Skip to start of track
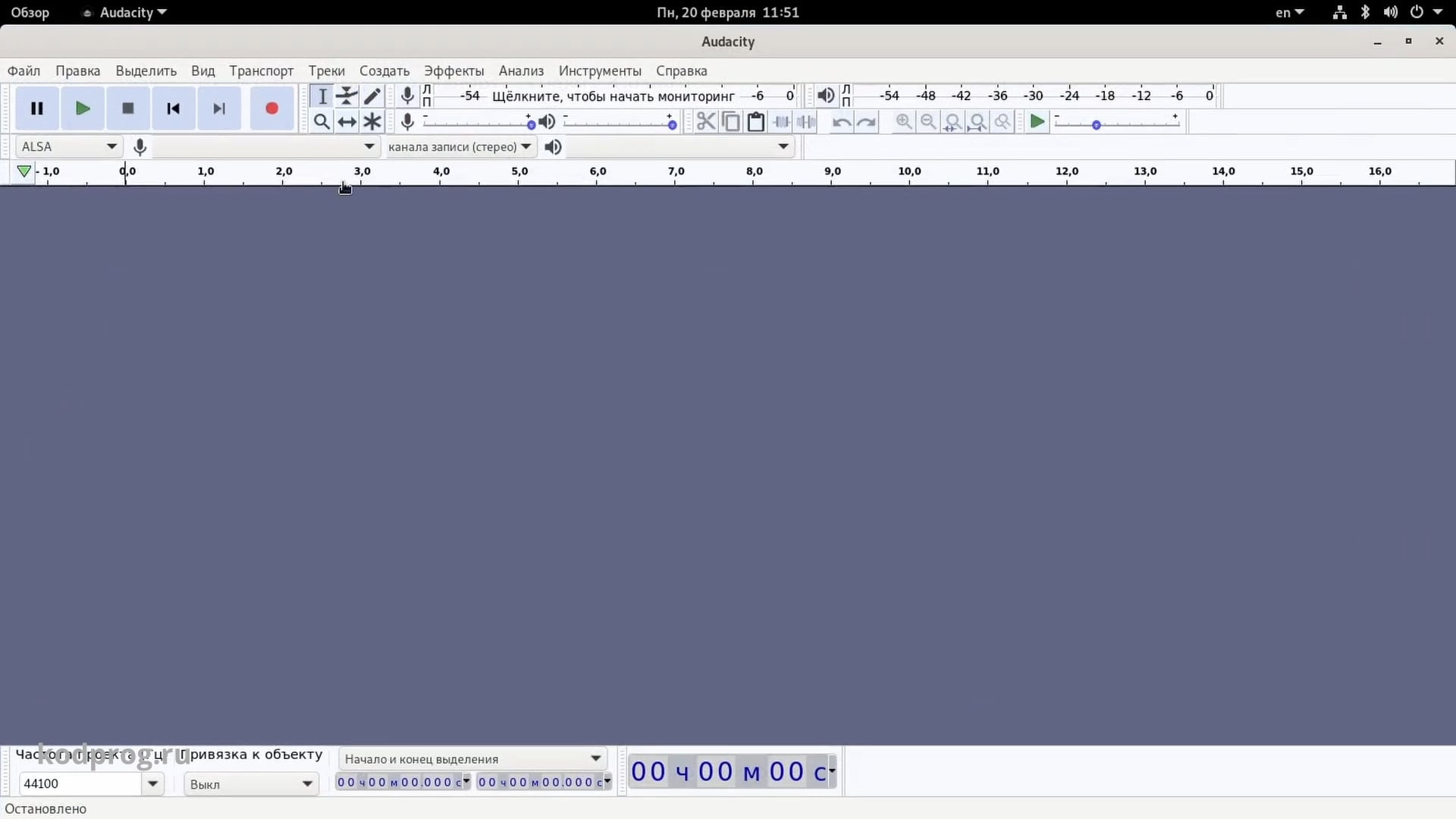 click(x=174, y=108)
